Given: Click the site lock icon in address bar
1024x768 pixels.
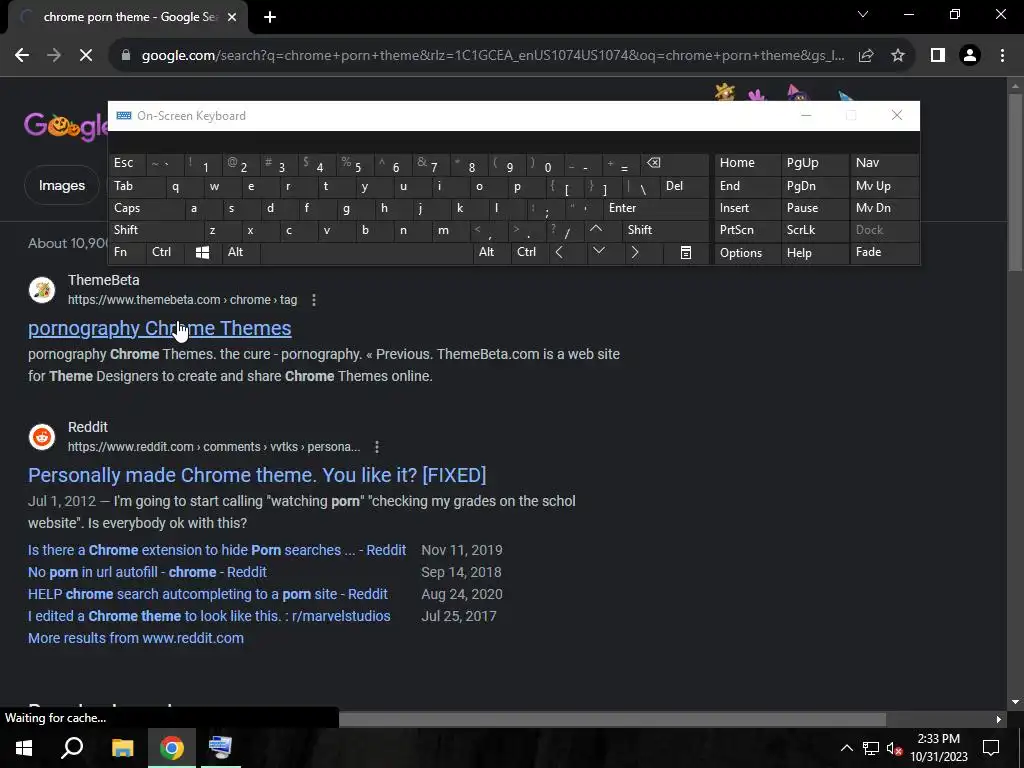Looking at the screenshot, I should click(126, 56).
